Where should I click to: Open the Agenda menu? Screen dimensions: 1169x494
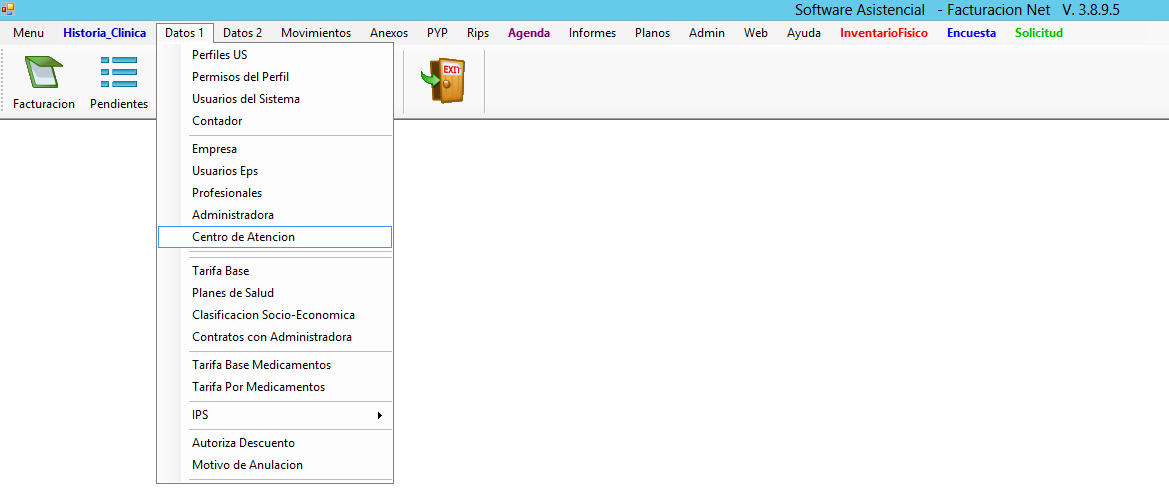[528, 33]
